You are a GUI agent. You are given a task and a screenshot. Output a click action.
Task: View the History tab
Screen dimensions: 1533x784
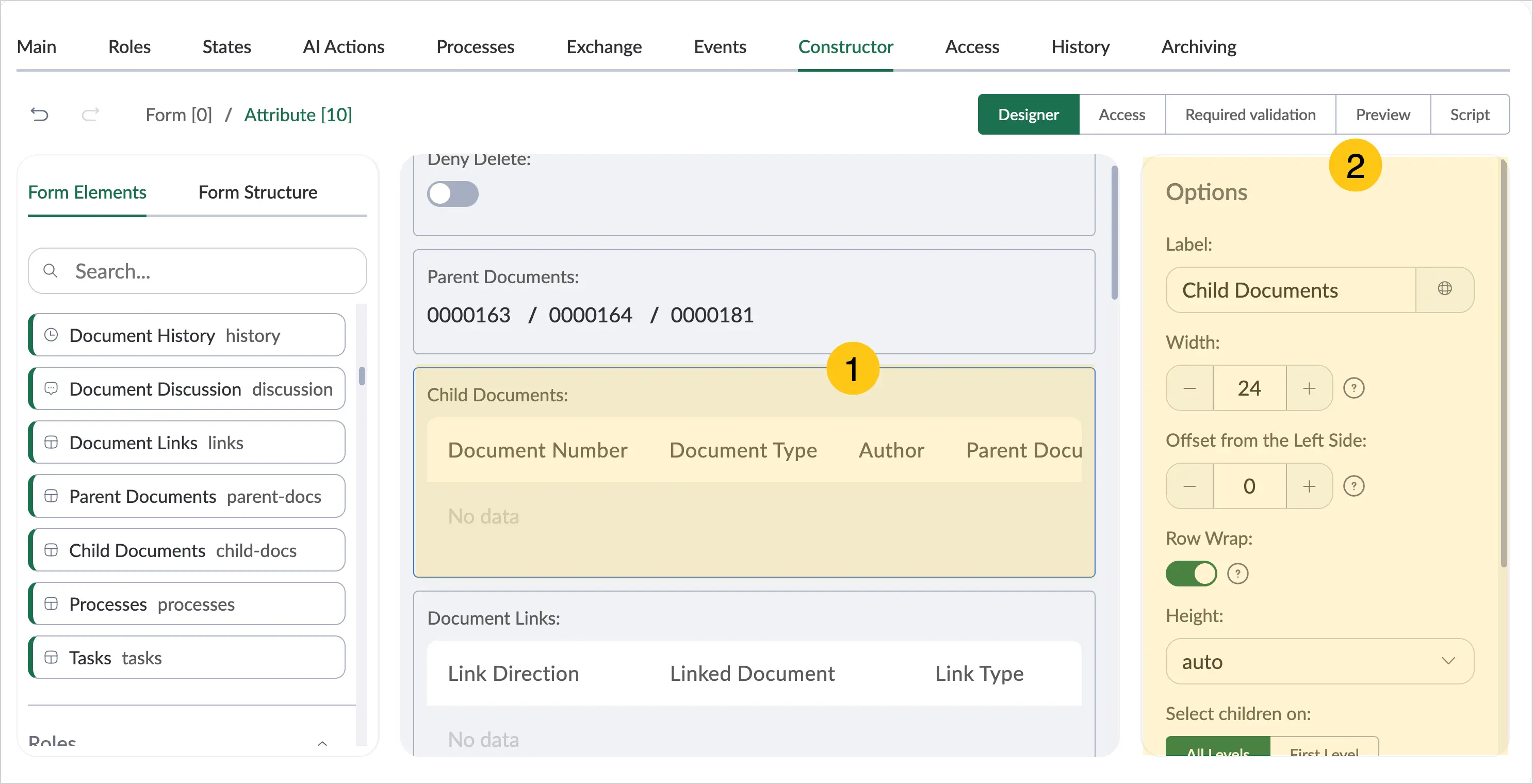1080,46
